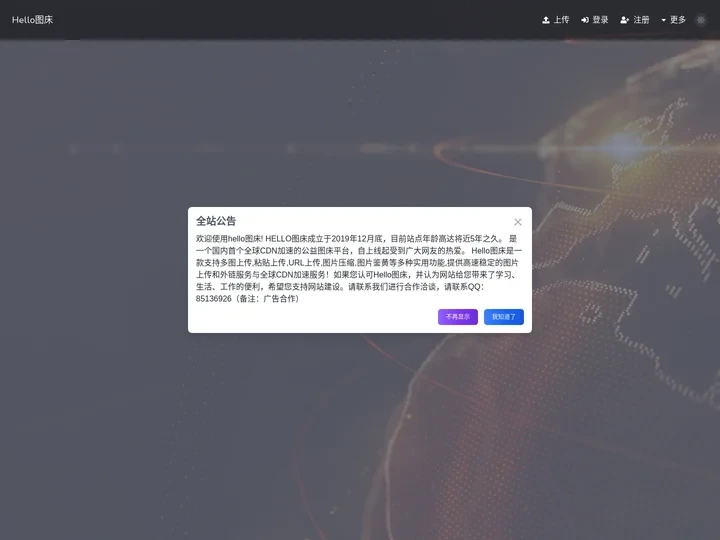The image size is (720, 540).
Task: Close the 全站公告 dialog with X
Action: pyautogui.click(x=518, y=222)
